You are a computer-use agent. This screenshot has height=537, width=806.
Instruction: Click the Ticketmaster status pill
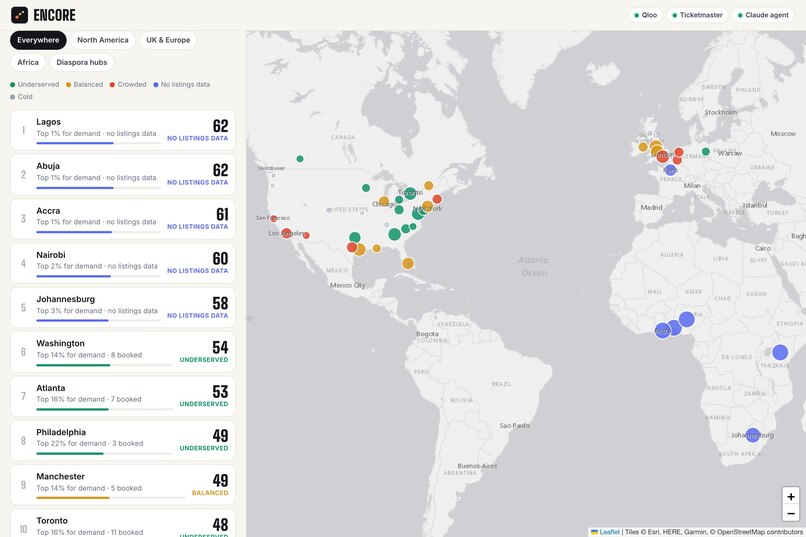point(698,15)
